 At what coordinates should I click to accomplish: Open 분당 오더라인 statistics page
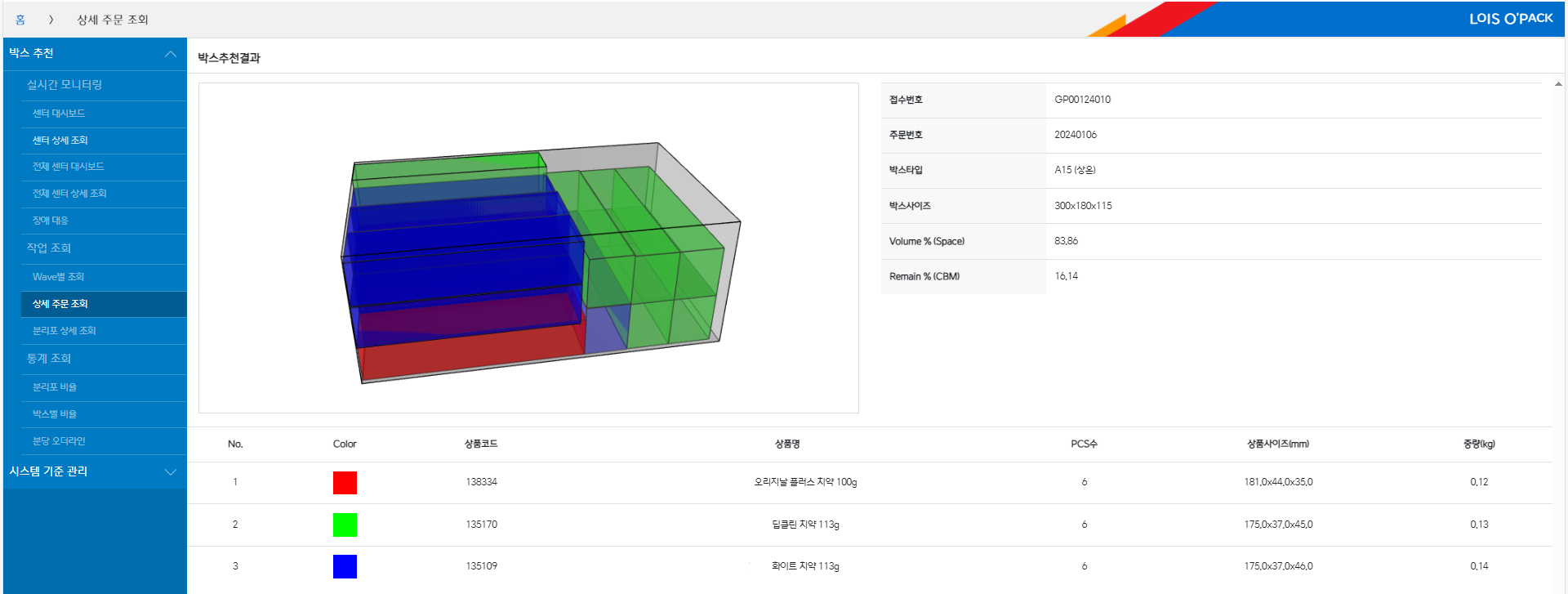coord(59,441)
